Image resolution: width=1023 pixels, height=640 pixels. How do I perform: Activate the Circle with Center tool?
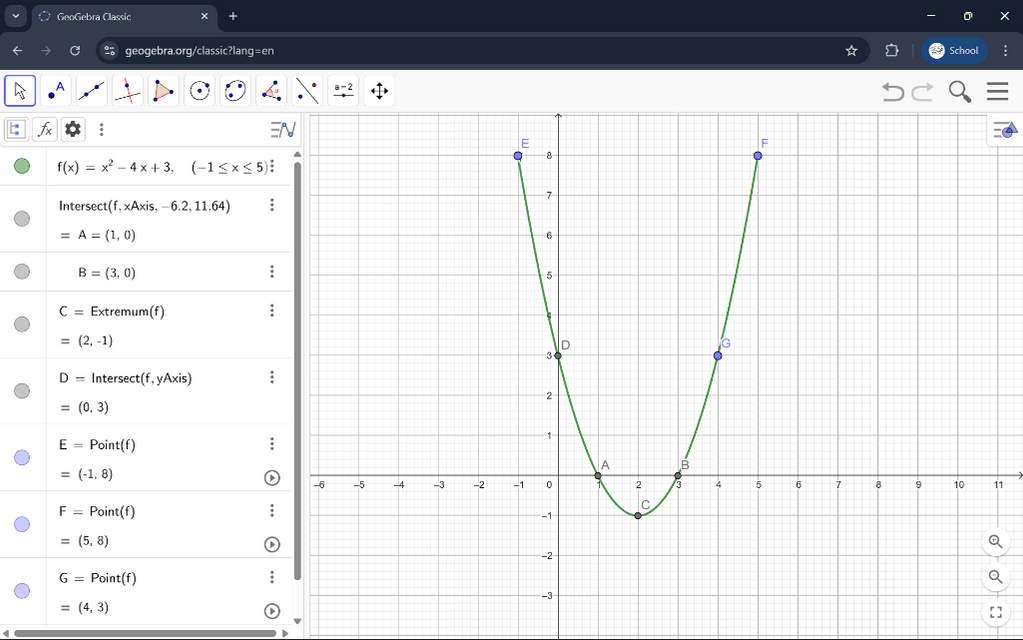[200, 92]
